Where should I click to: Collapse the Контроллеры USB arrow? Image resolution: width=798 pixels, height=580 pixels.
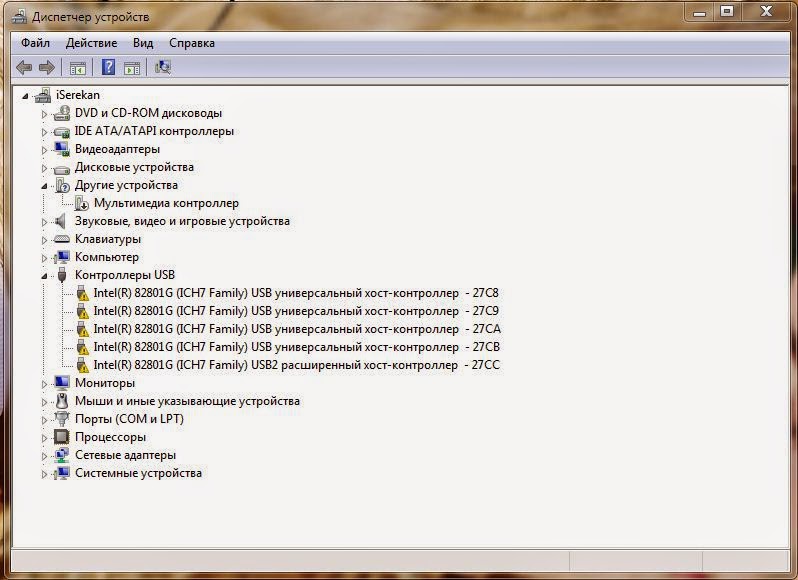pos(44,276)
